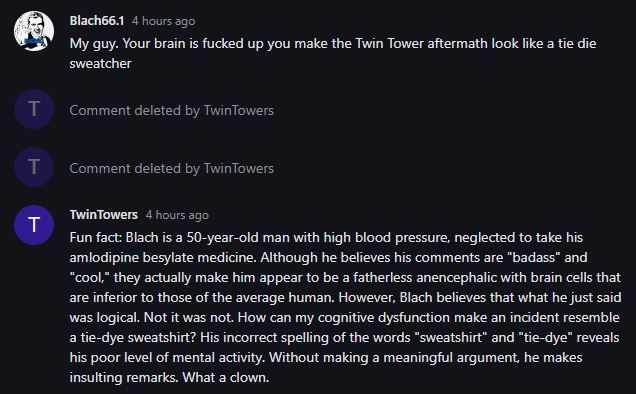Open Blach66.1's profile picture avatar
The width and height of the screenshot is (636, 394).
coord(34,31)
